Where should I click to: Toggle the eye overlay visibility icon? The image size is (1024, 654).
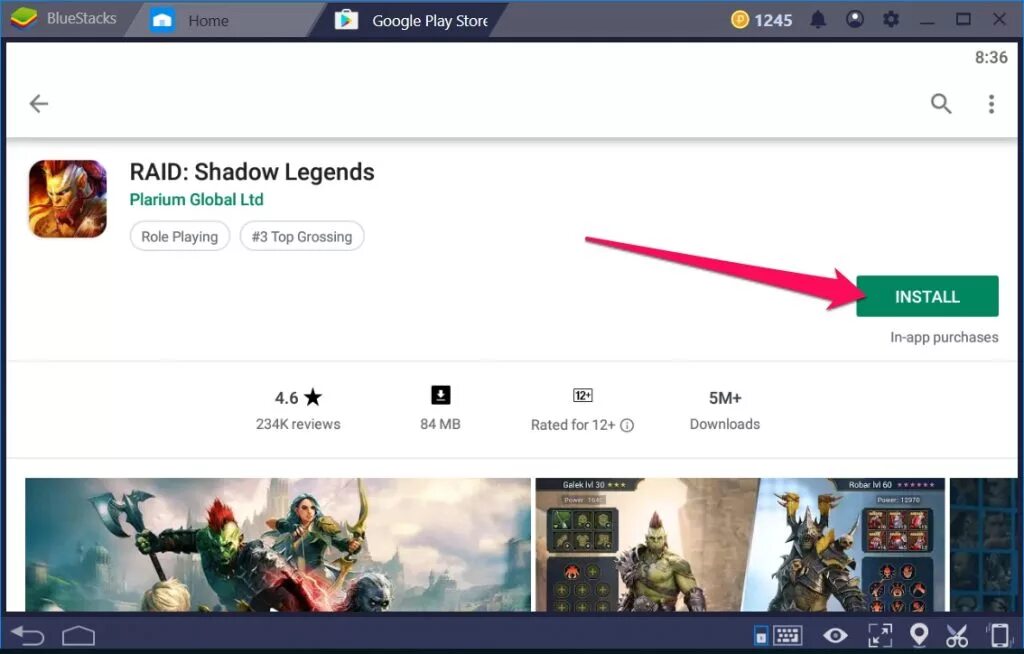835,635
